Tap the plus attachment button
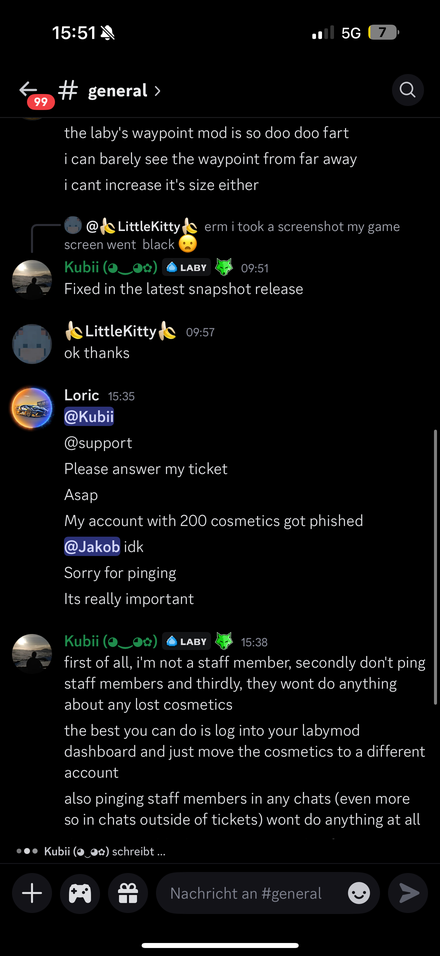This screenshot has width=440, height=956. coord(32,893)
